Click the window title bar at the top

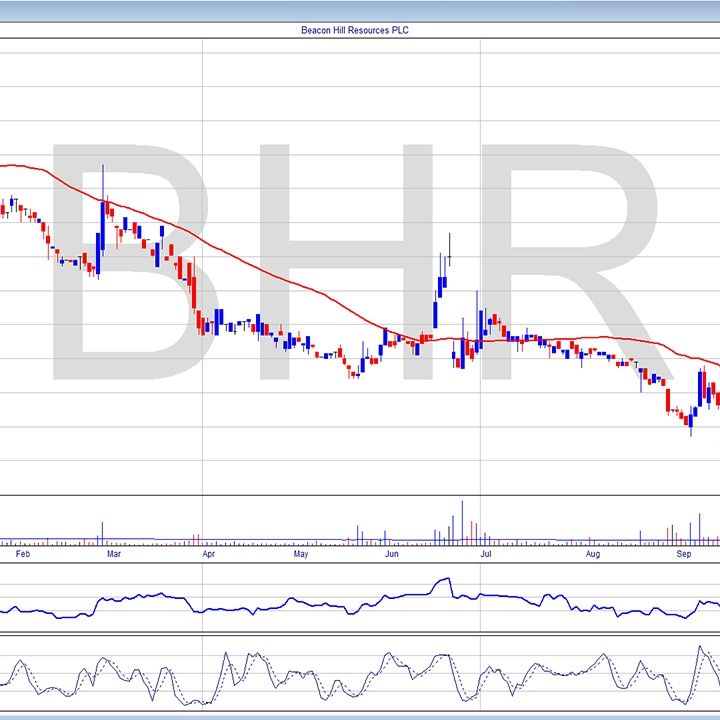pyautogui.click(x=360, y=9)
